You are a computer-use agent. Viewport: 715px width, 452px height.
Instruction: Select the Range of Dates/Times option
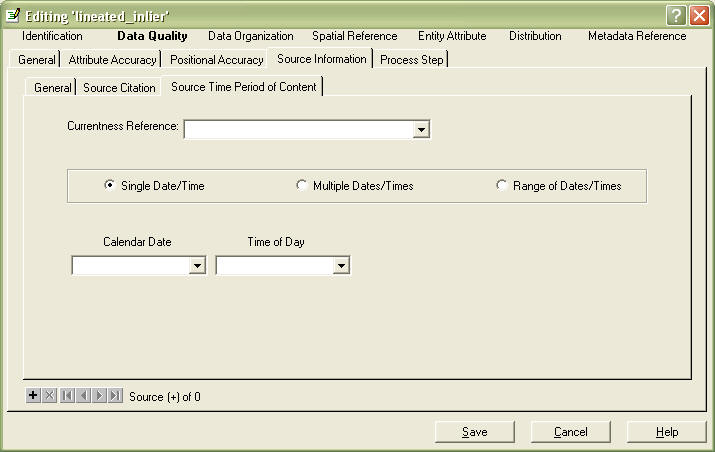[502, 185]
